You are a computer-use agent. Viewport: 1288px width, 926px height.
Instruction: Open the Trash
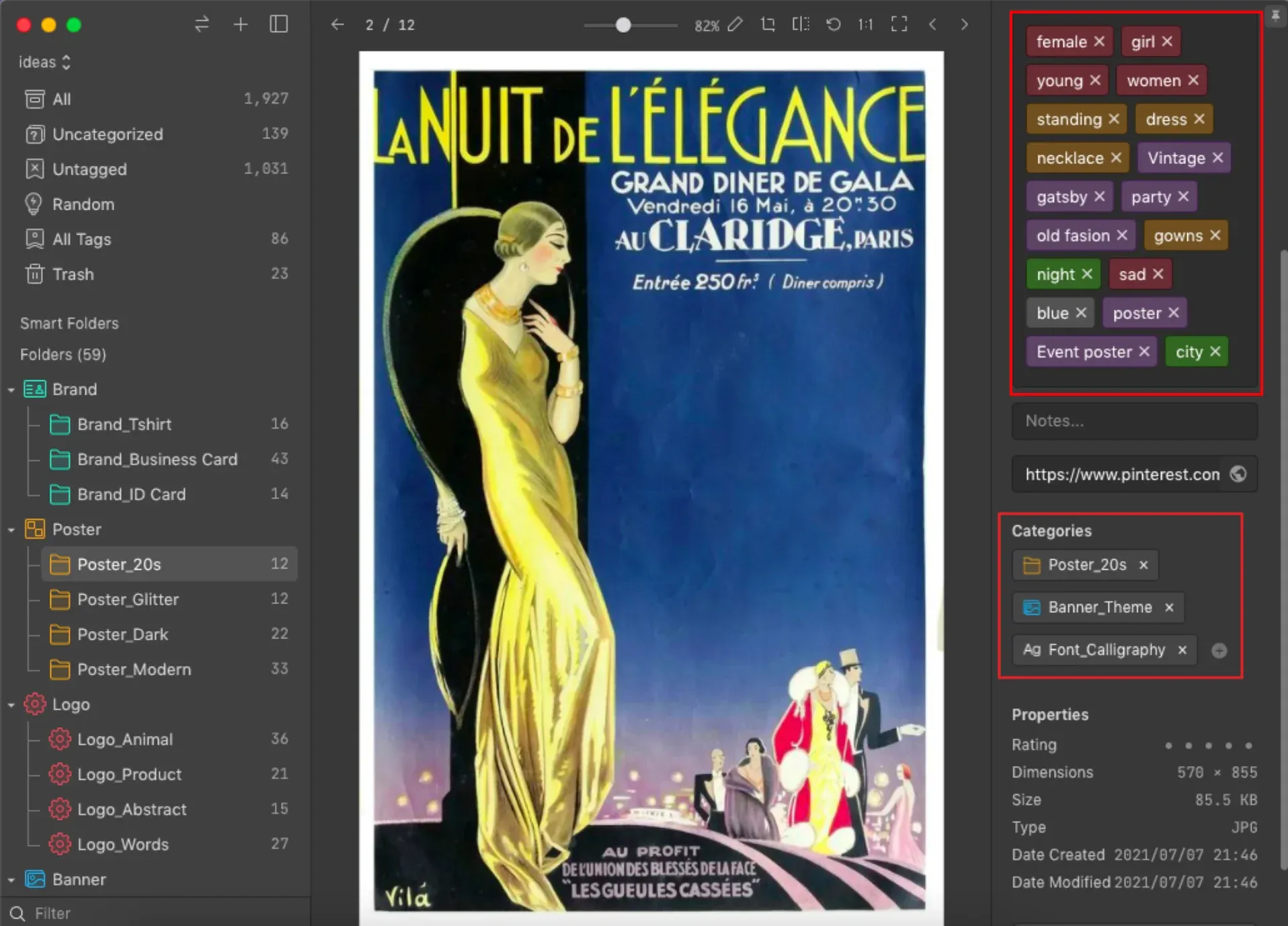coord(156,273)
